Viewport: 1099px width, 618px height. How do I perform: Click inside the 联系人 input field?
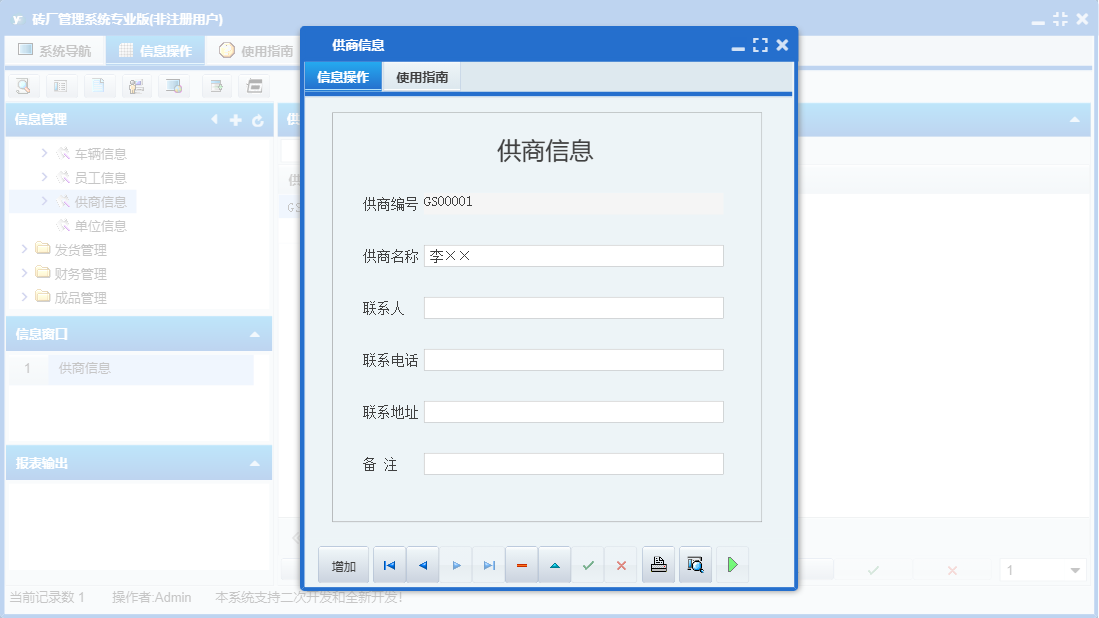tap(574, 307)
